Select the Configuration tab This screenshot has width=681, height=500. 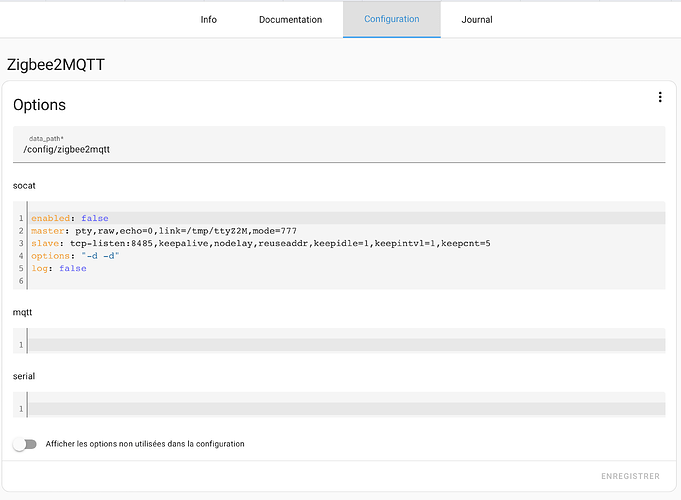point(392,20)
